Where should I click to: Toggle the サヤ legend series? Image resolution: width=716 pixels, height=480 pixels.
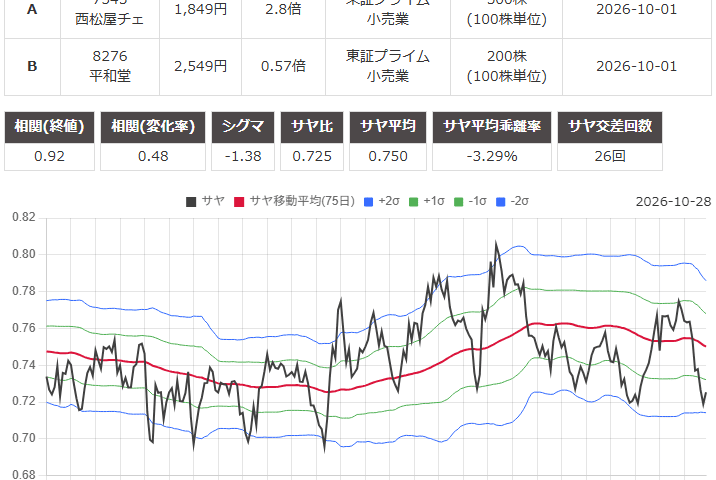coord(205,201)
